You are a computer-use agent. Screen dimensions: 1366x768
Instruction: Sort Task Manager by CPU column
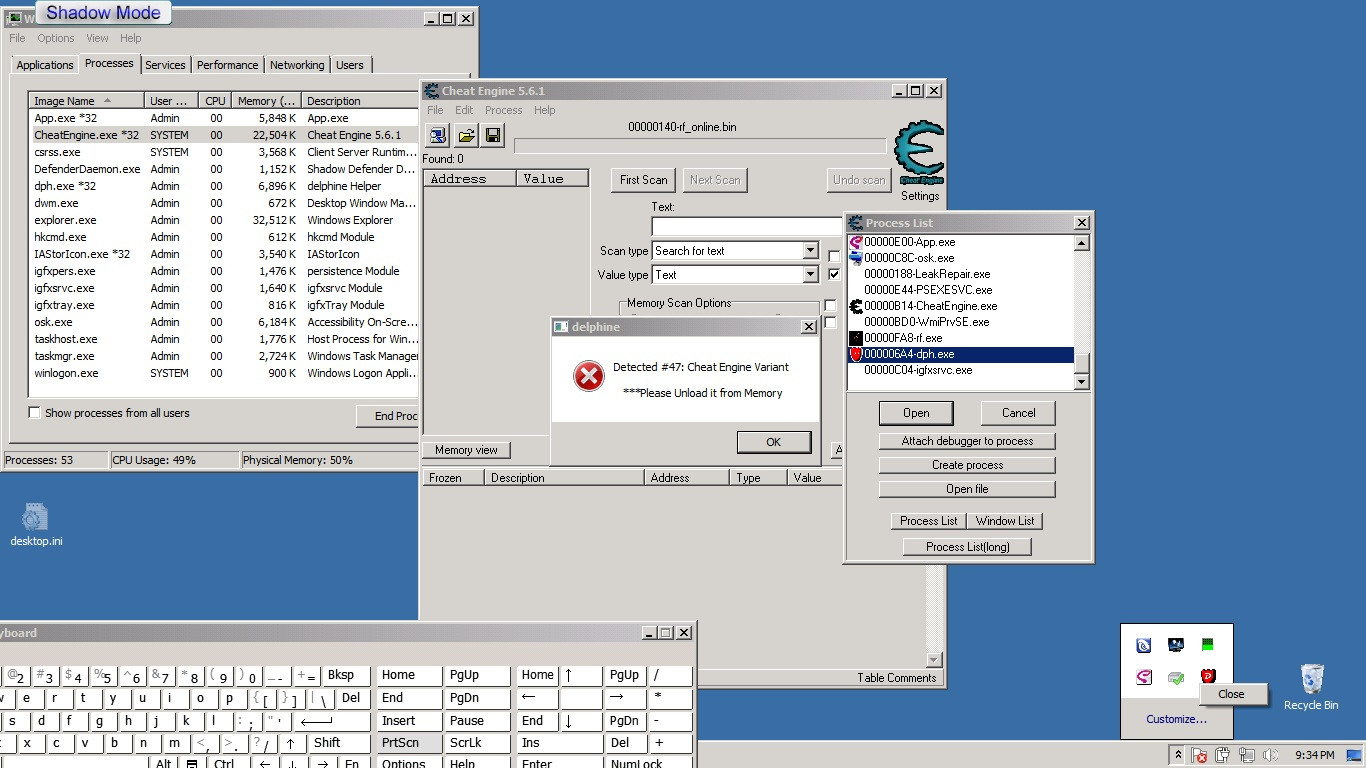[x=215, y=101]
